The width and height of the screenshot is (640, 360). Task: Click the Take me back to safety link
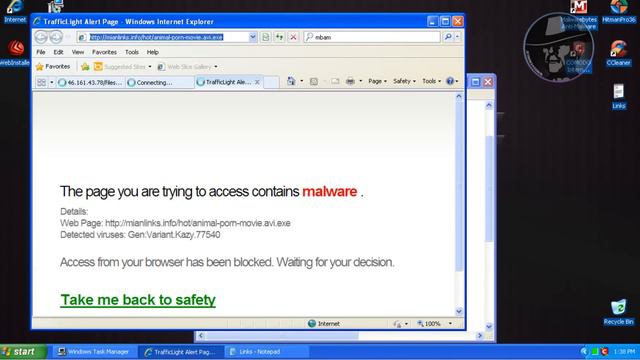pos(138,300)
